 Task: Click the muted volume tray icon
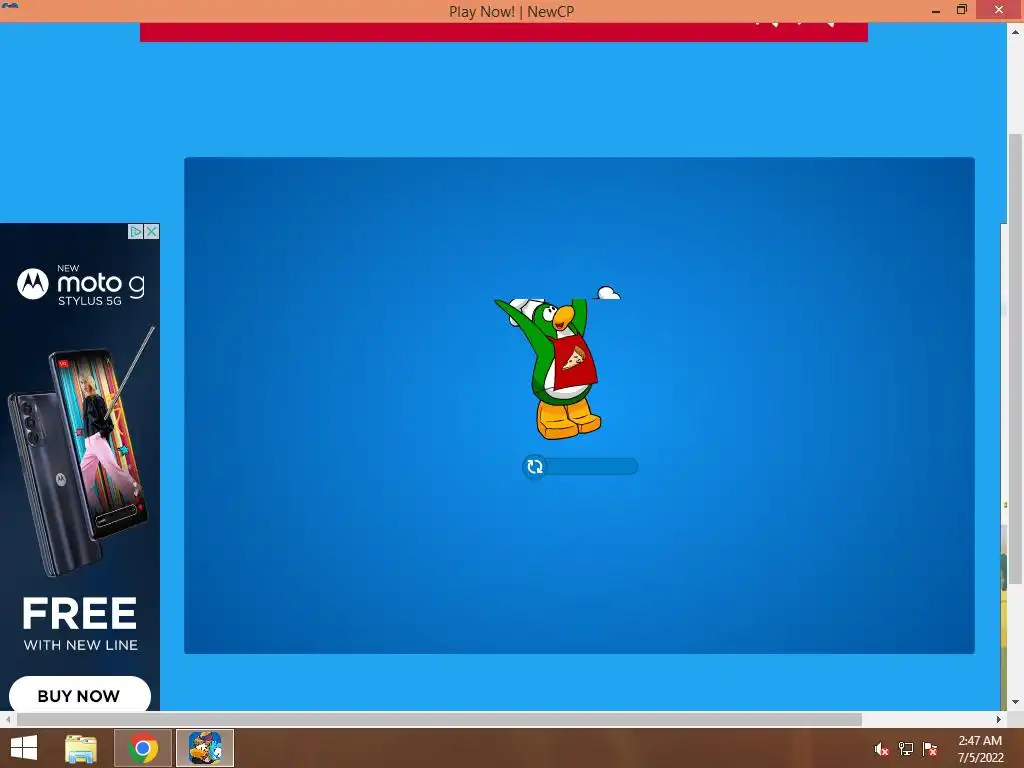pyautogui.click(x=881, y=749)
